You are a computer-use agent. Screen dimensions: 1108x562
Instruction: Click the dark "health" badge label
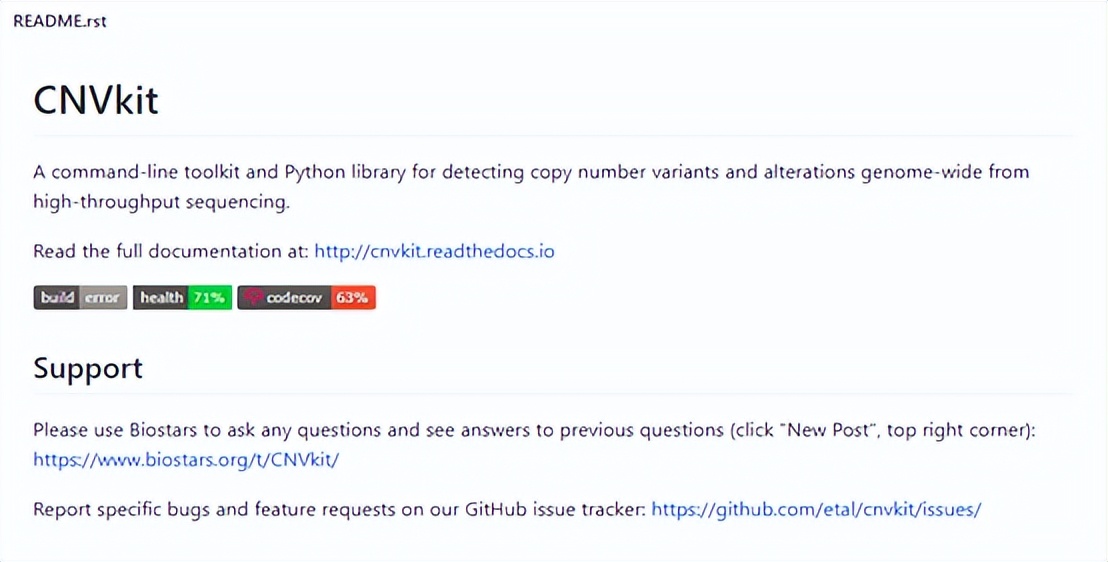click(x=161, y=297)
